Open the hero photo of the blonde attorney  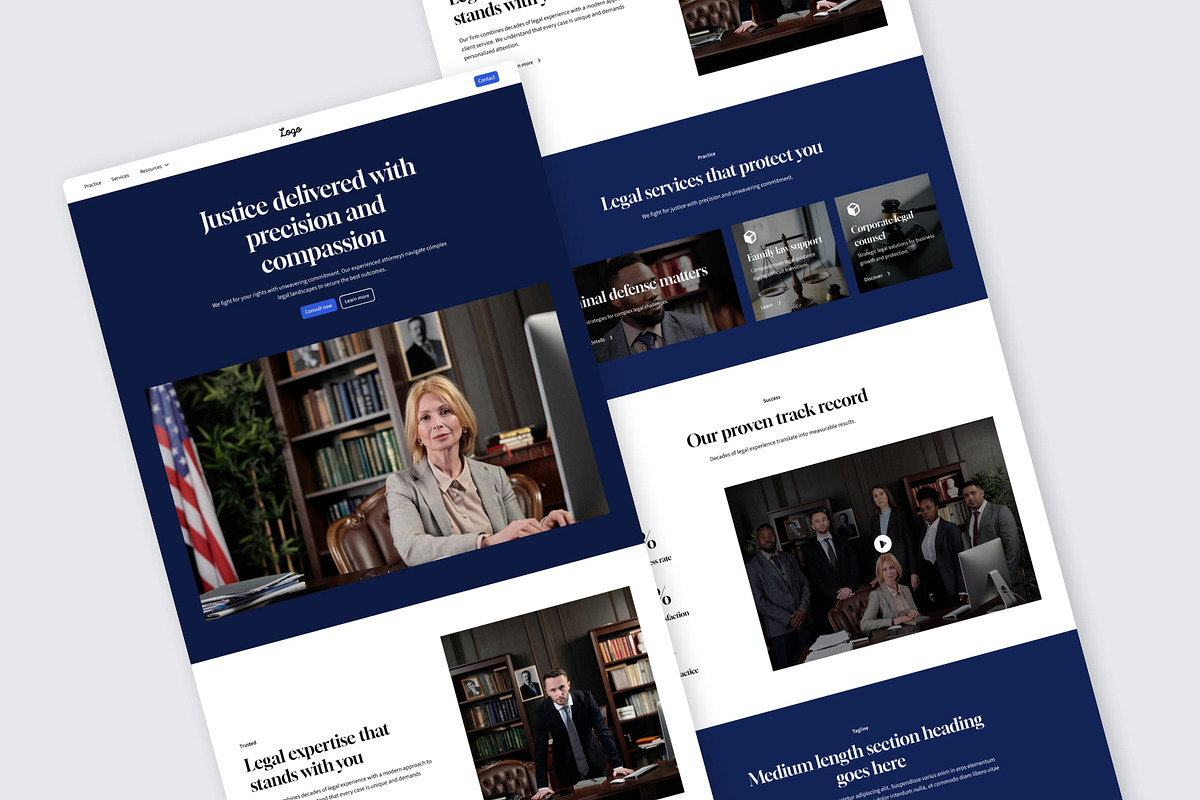378,453
